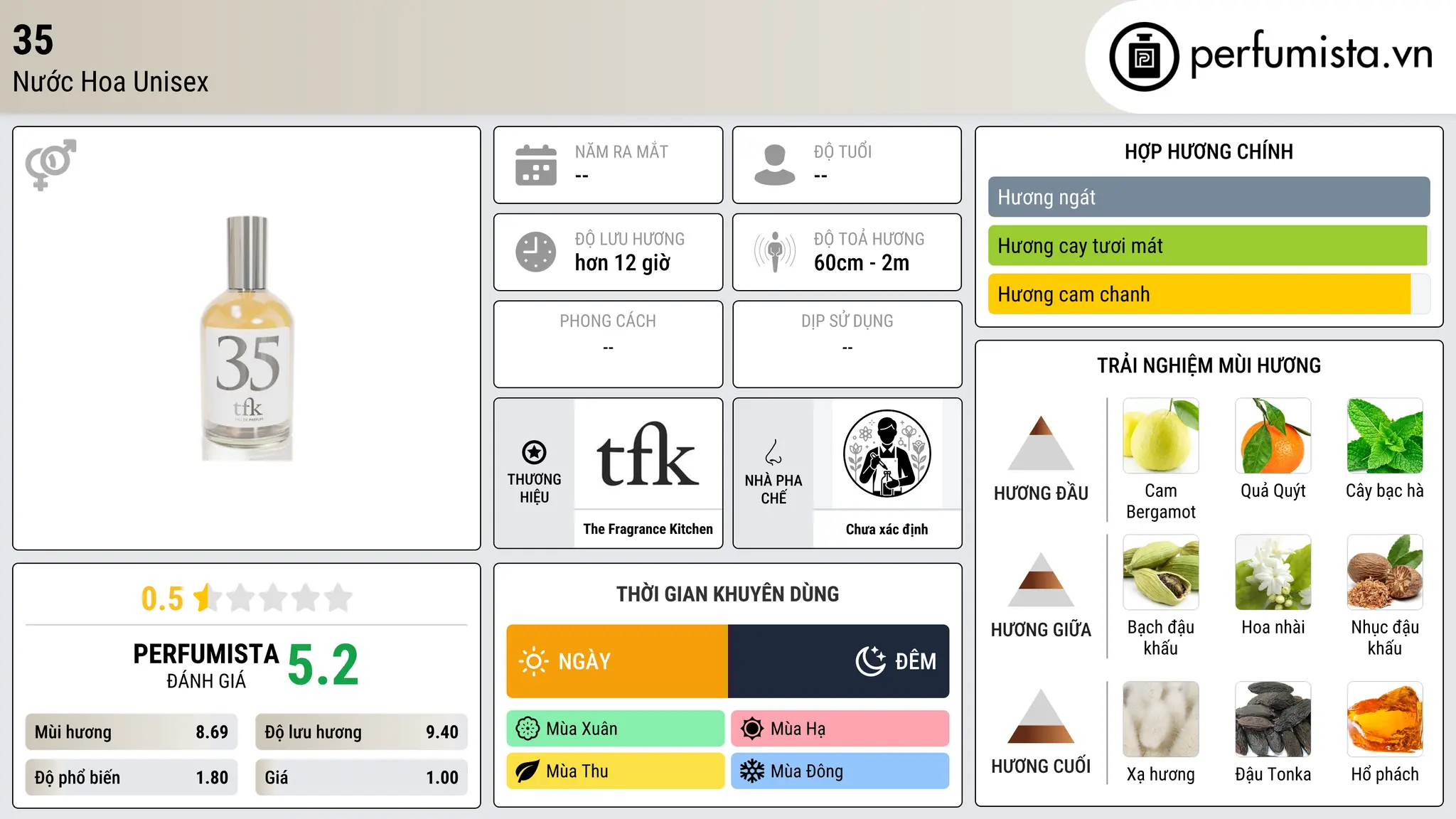This screenshot has width=1456, height=819.
Task: Click the hơn 12 giờ longevity value
Action: [x=623, y=263]
